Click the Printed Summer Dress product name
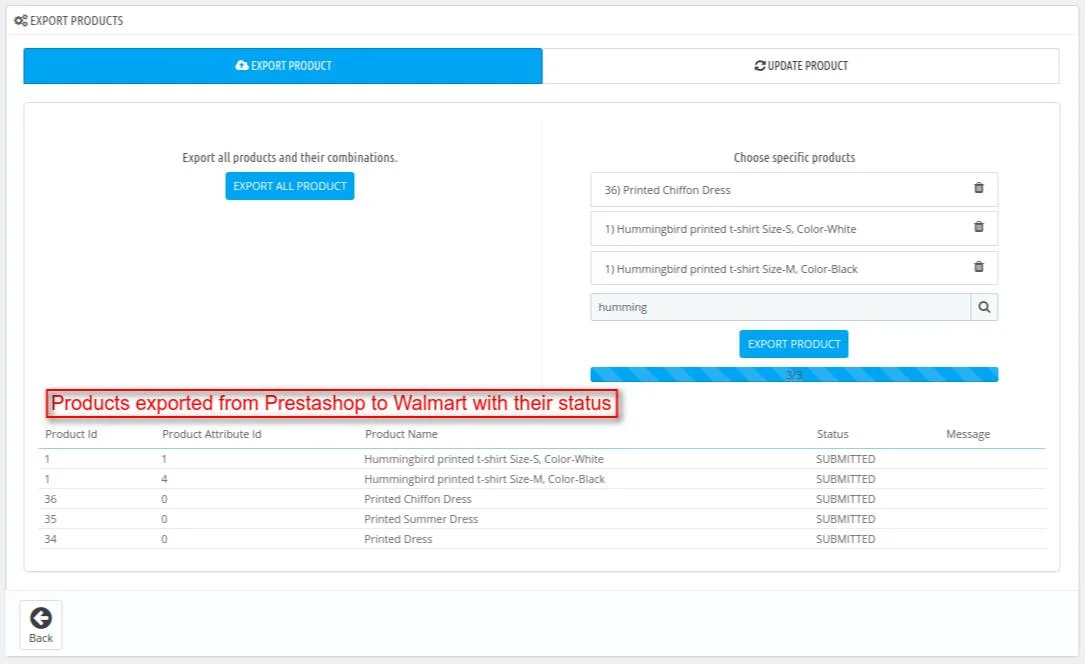1085x664 pixels. pos(421,519)
